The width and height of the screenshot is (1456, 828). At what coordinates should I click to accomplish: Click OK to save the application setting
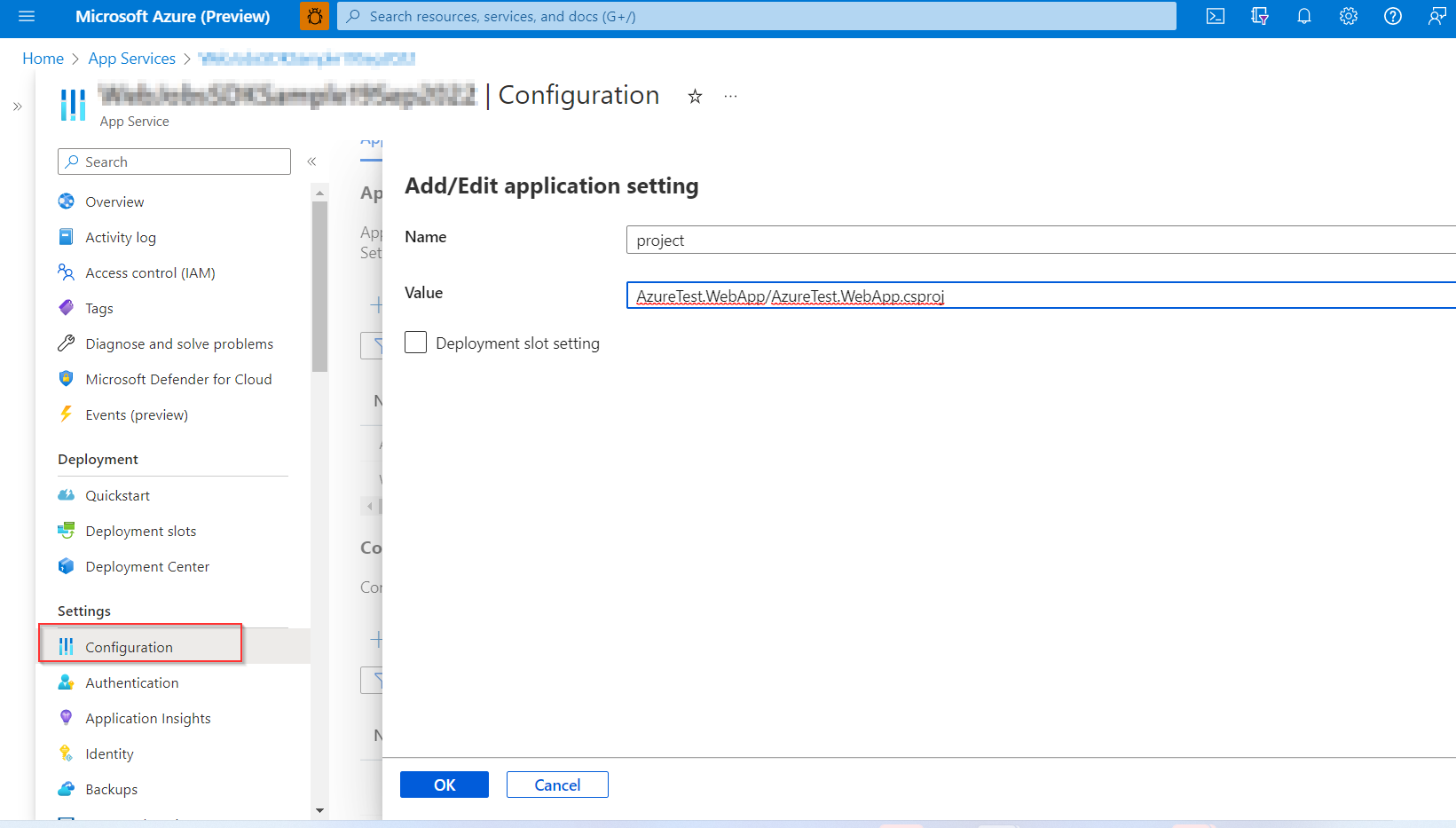445,785
